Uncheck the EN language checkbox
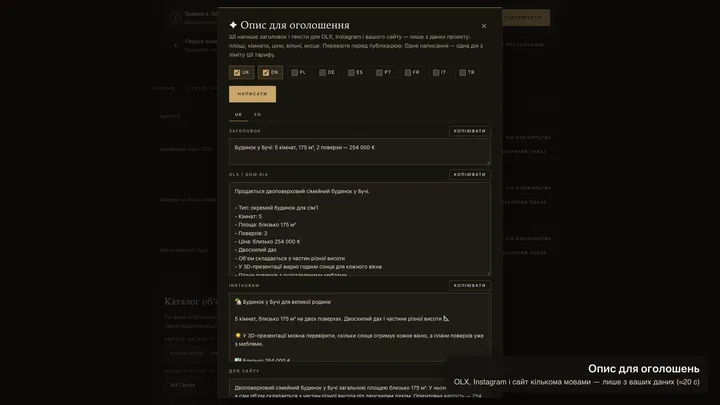 point(266,73)
